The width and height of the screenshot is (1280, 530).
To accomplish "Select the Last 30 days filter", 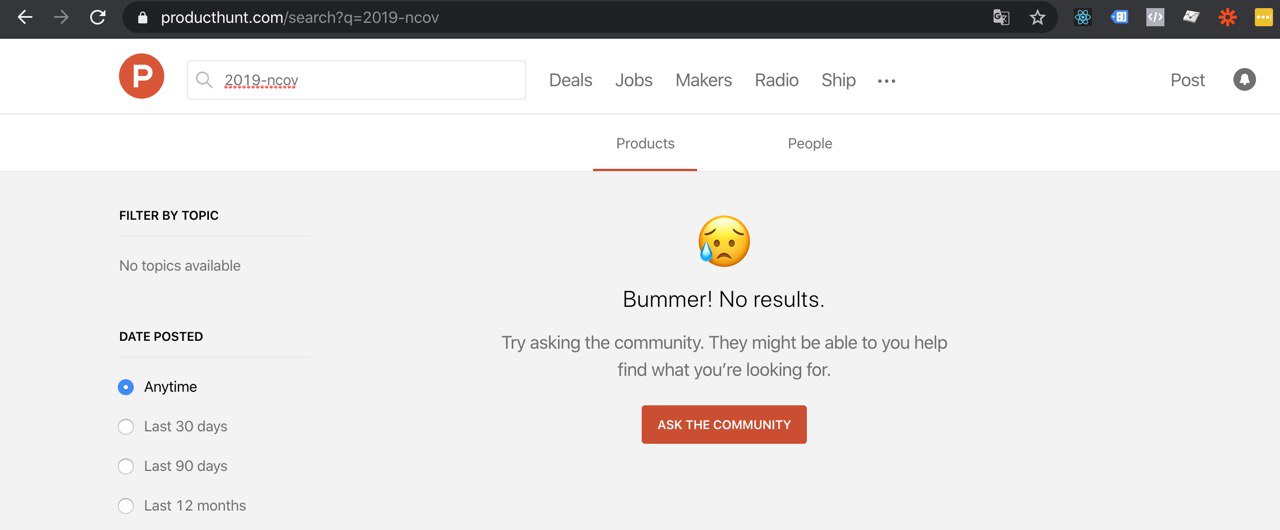I will [126, 427].
